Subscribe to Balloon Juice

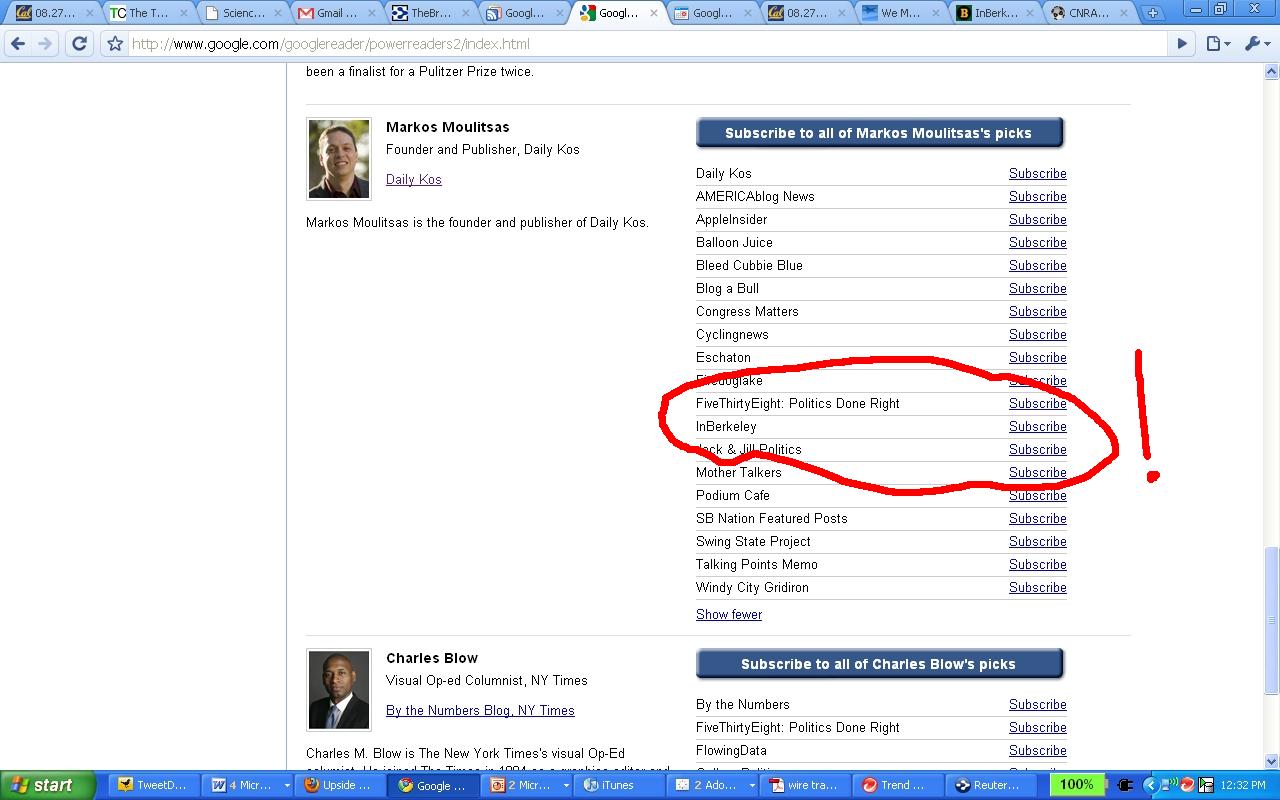1037,242
